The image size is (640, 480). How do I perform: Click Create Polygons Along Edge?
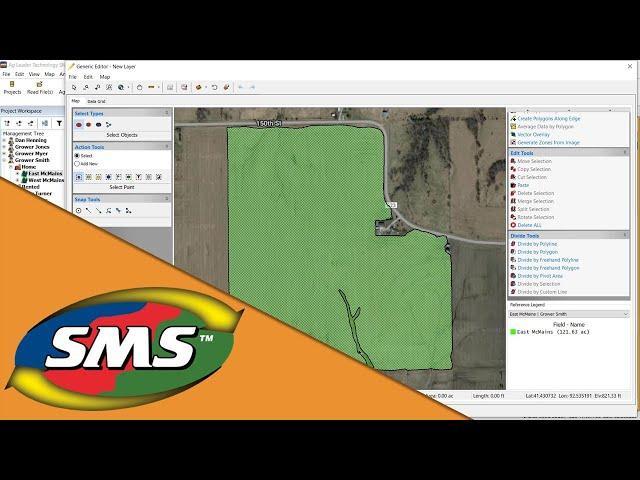[549, 119]
